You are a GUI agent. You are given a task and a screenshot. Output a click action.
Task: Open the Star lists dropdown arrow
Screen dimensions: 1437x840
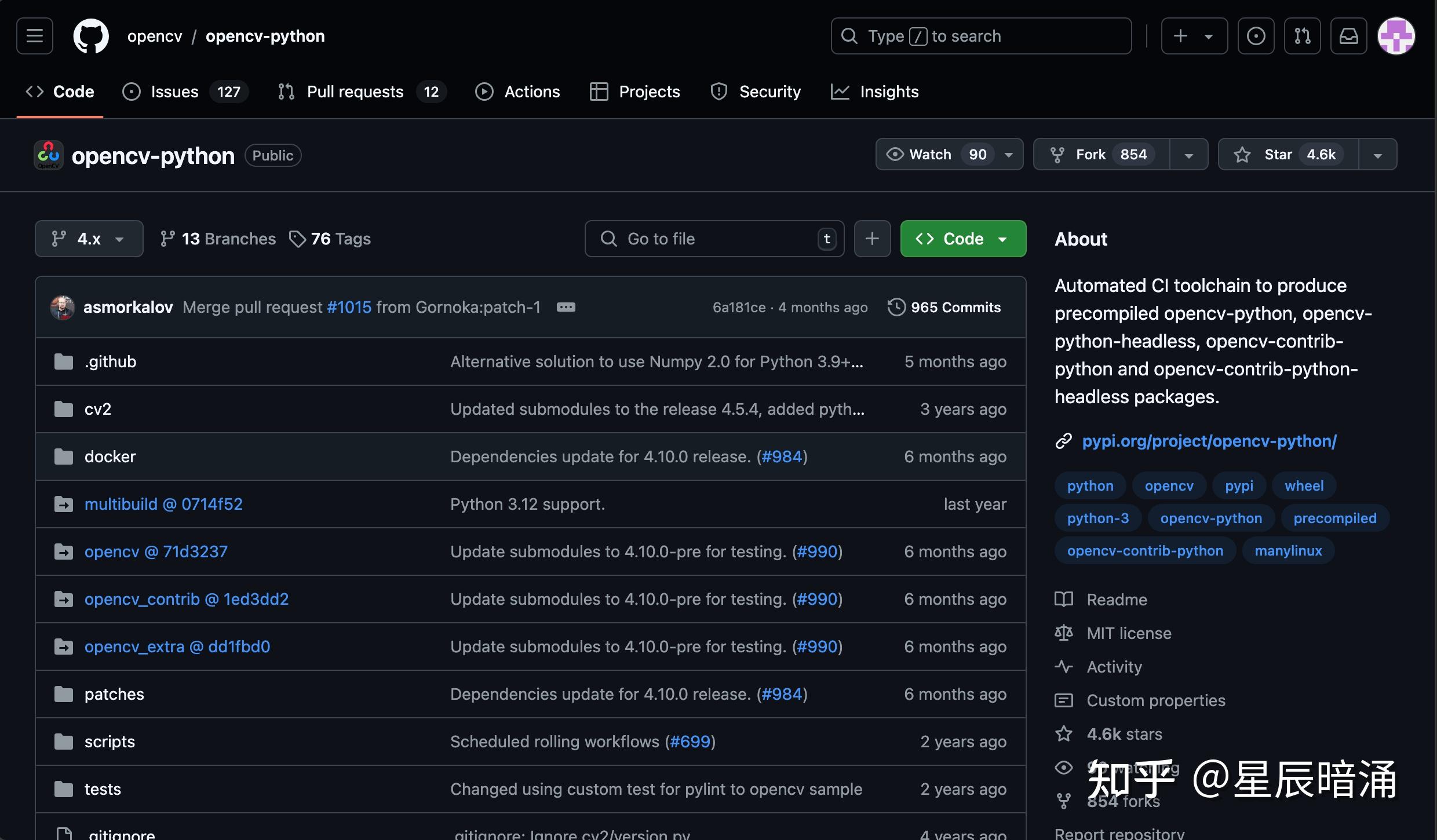[1377, 155]
